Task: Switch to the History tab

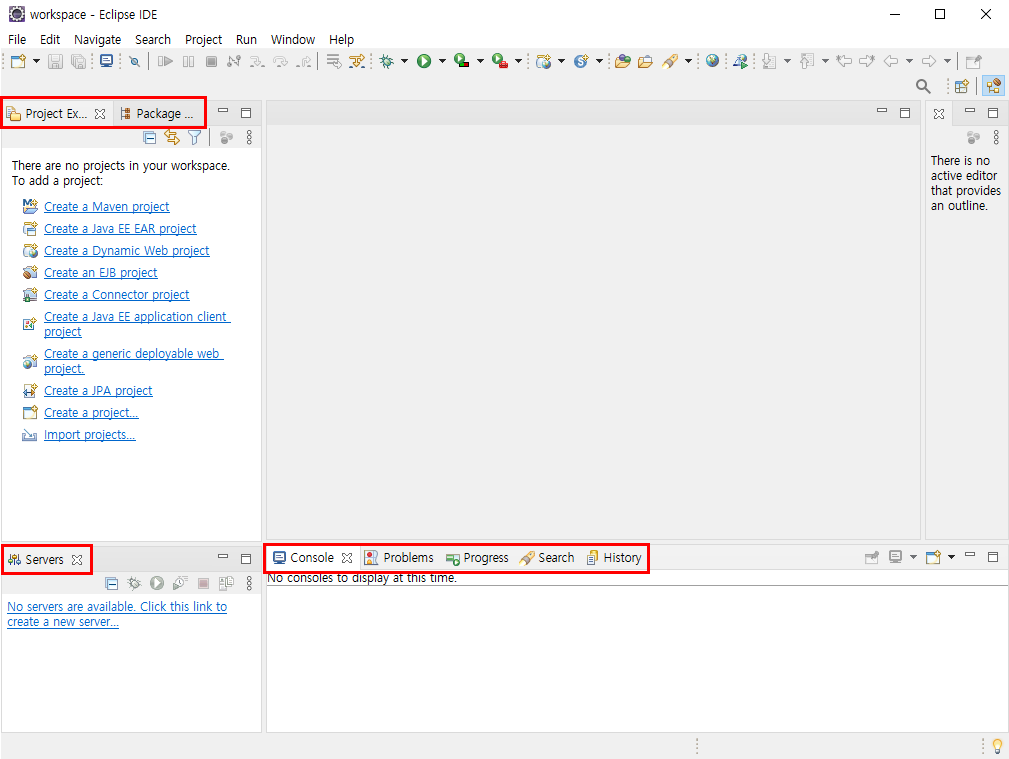Action: (x=614, y=558)
